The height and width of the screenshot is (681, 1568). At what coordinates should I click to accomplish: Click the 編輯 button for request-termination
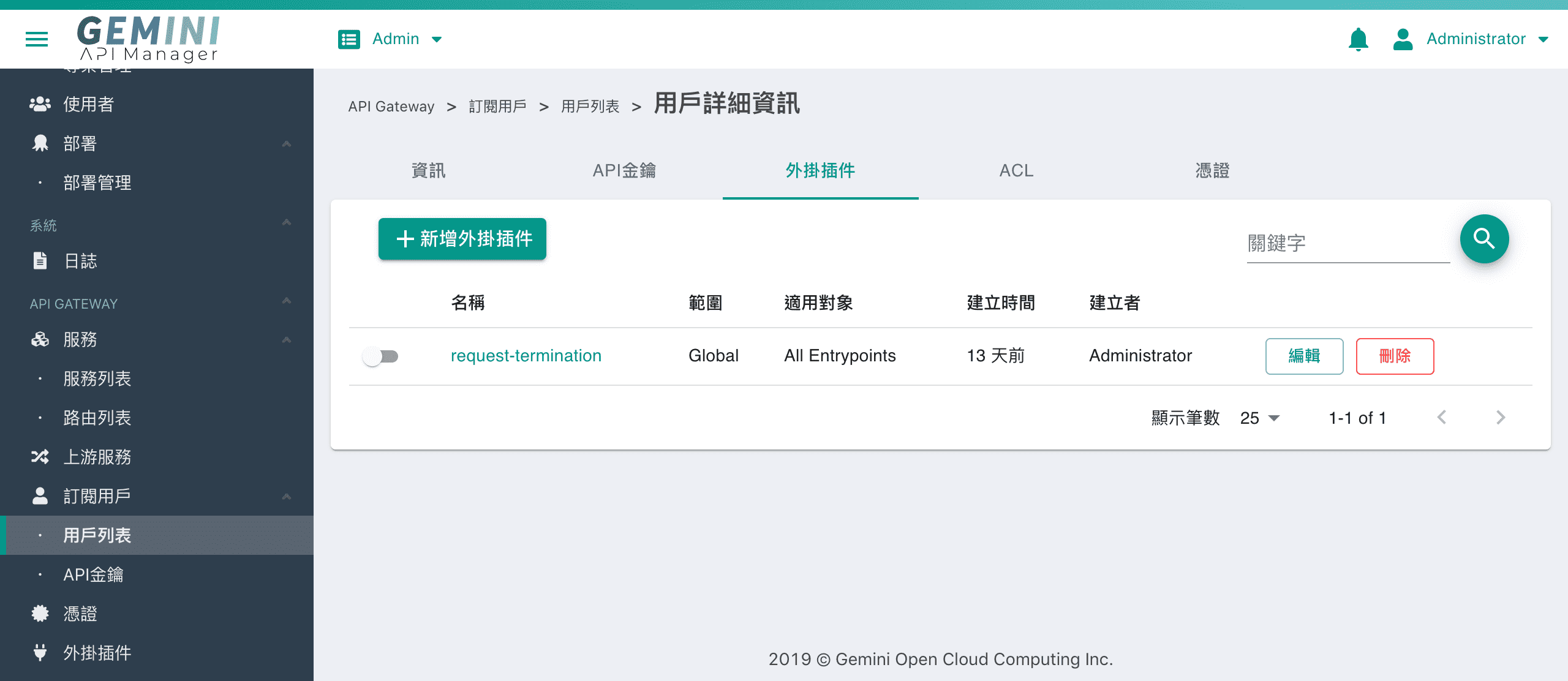pyautogui.click(x=1304, y=356)
